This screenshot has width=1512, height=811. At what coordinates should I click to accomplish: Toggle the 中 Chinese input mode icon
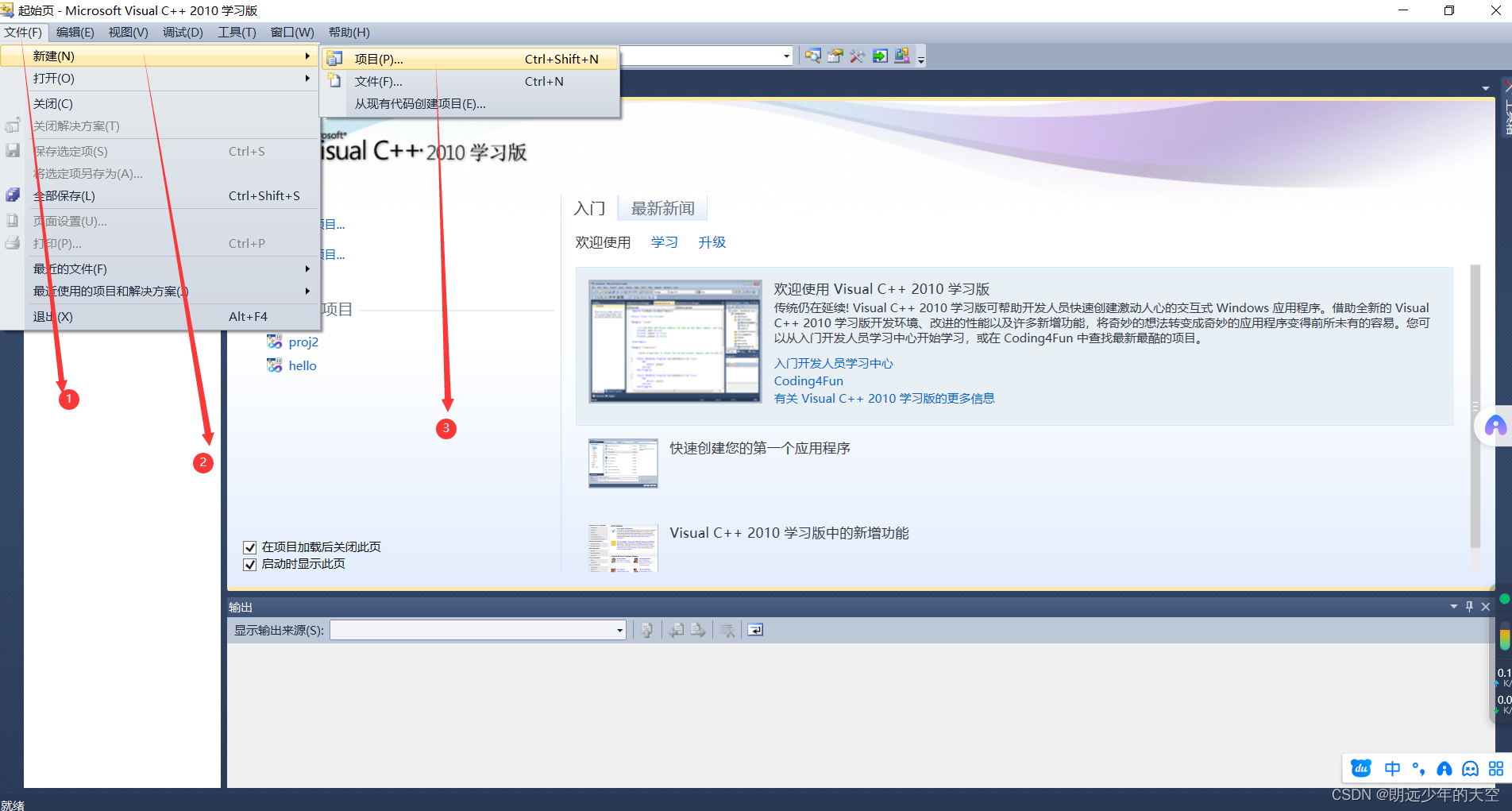1392,768
